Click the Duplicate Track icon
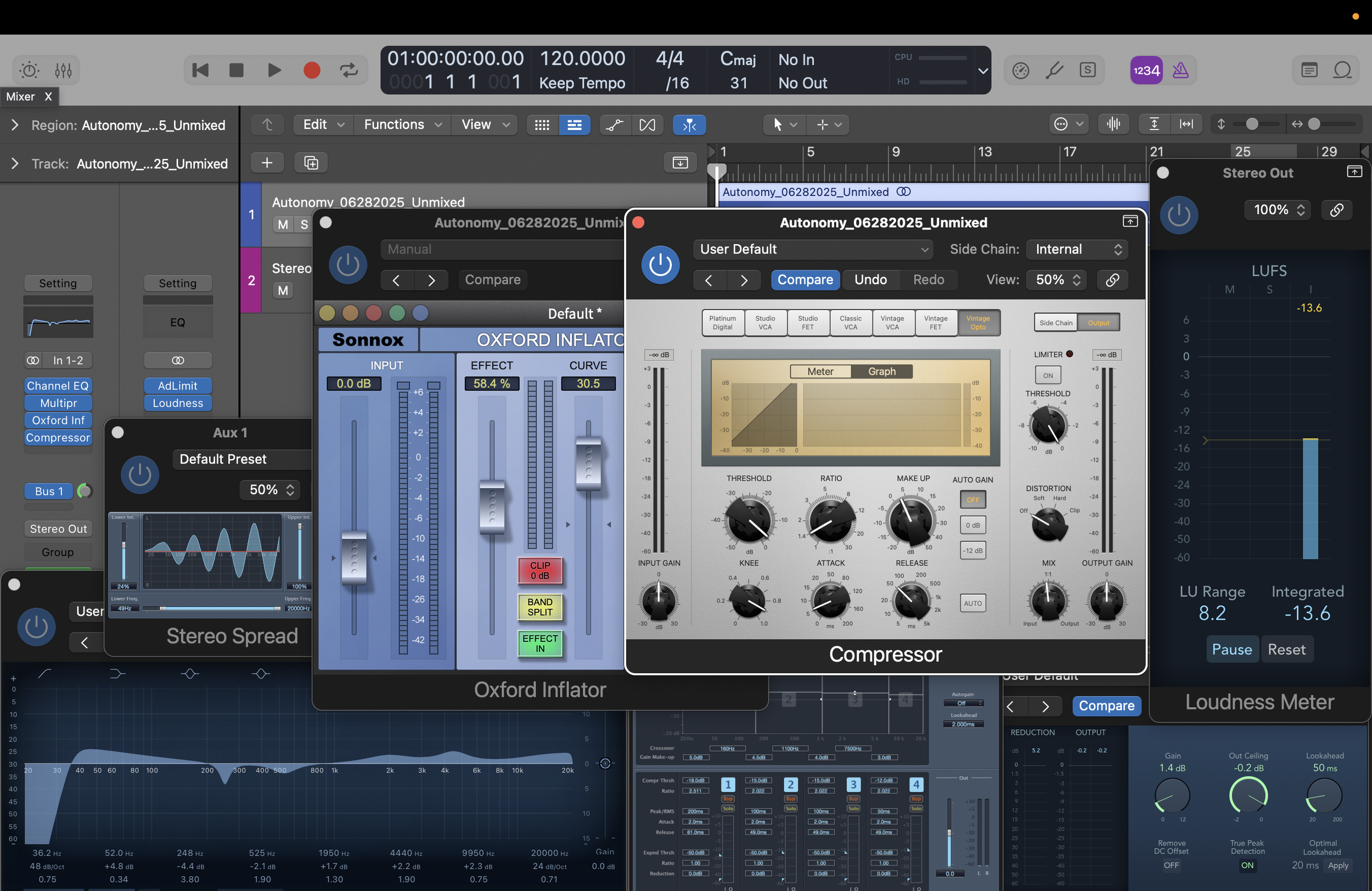The image size is (1372, 891). (311, 163)
